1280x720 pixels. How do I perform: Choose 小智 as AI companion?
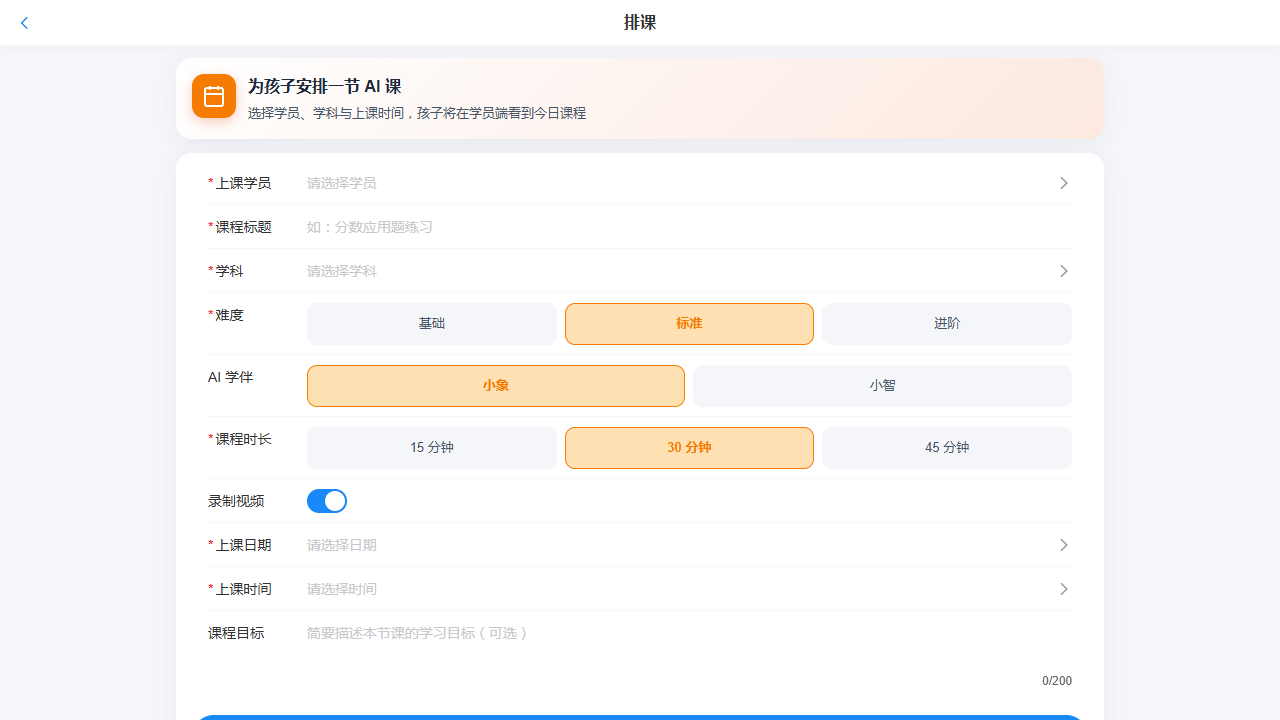pos(882,386)
